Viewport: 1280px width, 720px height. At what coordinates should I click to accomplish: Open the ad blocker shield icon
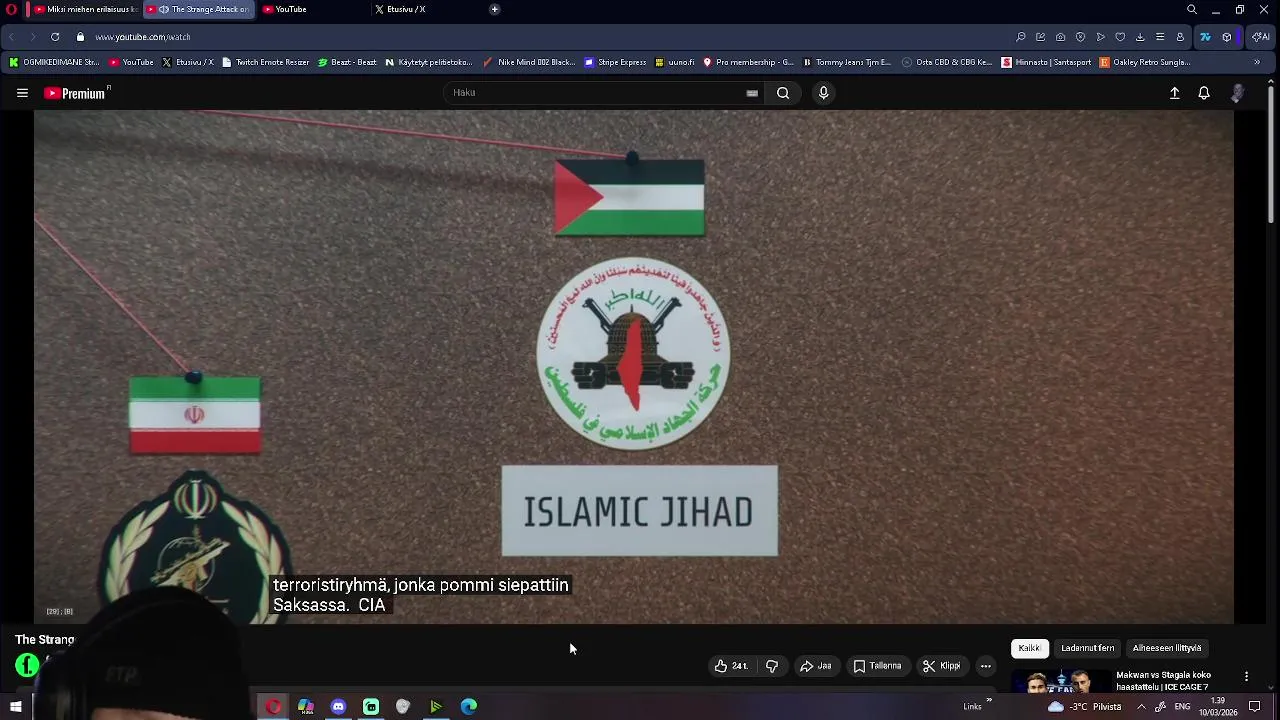pos(1081,37)
